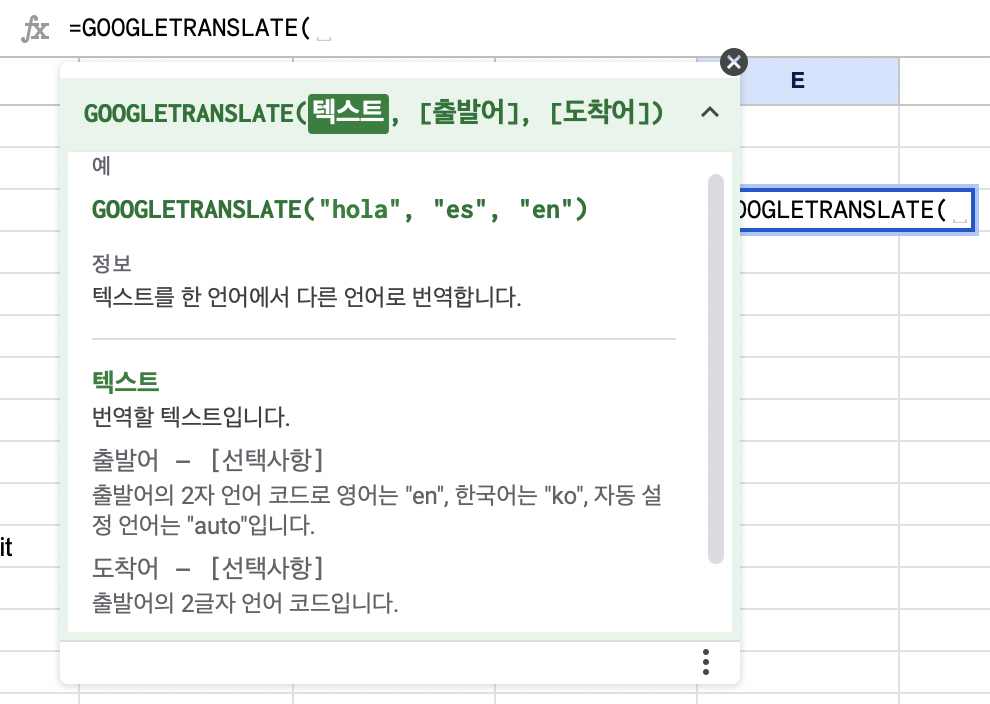Click 출발어의 2글자 언어 코드입니다 text

click(245, 603)
